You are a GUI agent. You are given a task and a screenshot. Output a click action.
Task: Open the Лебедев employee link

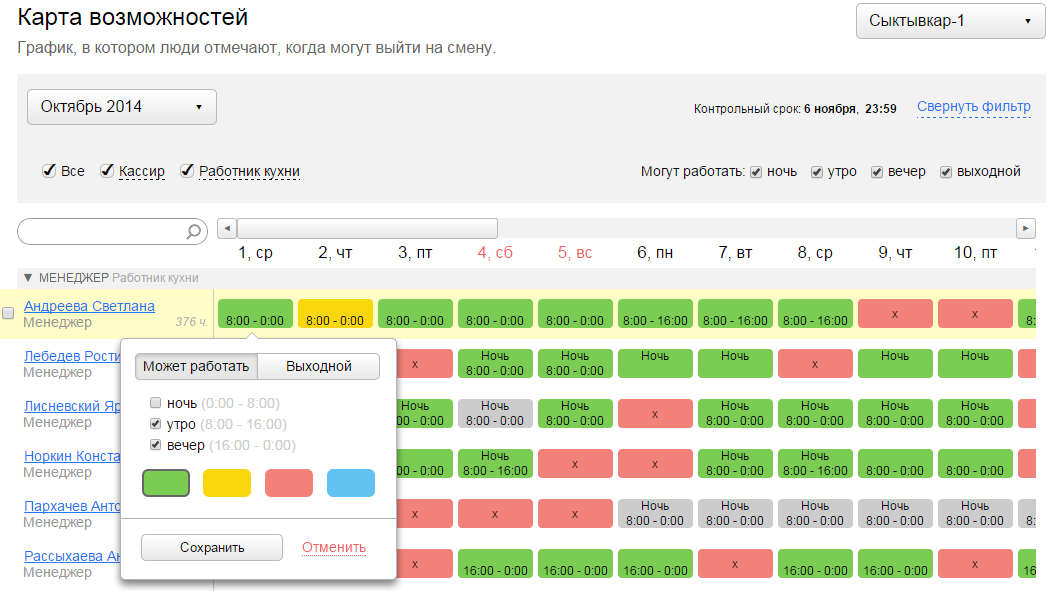pos(72,356)
